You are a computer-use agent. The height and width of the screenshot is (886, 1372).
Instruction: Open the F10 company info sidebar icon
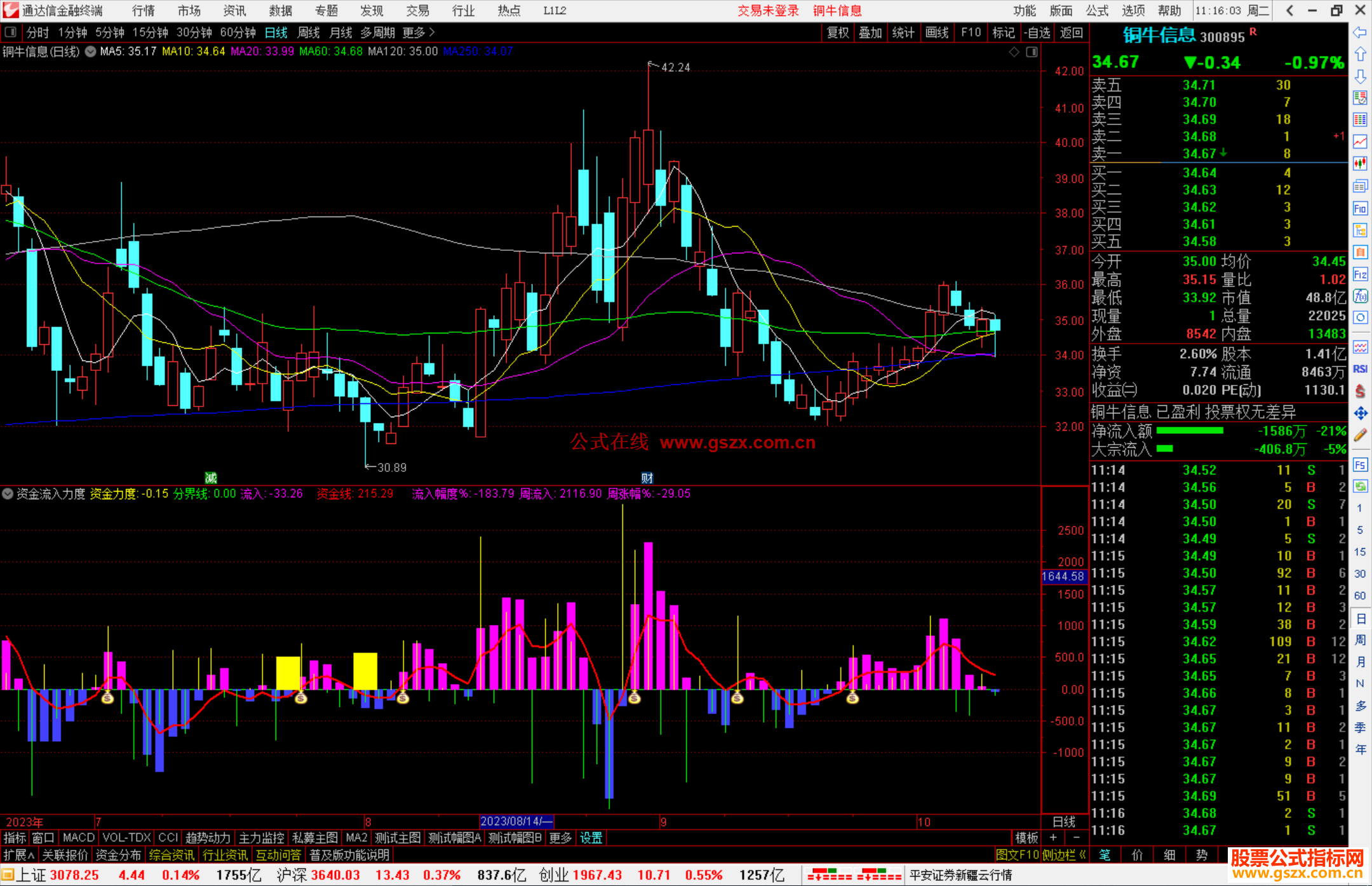[x=1360, y=208]
